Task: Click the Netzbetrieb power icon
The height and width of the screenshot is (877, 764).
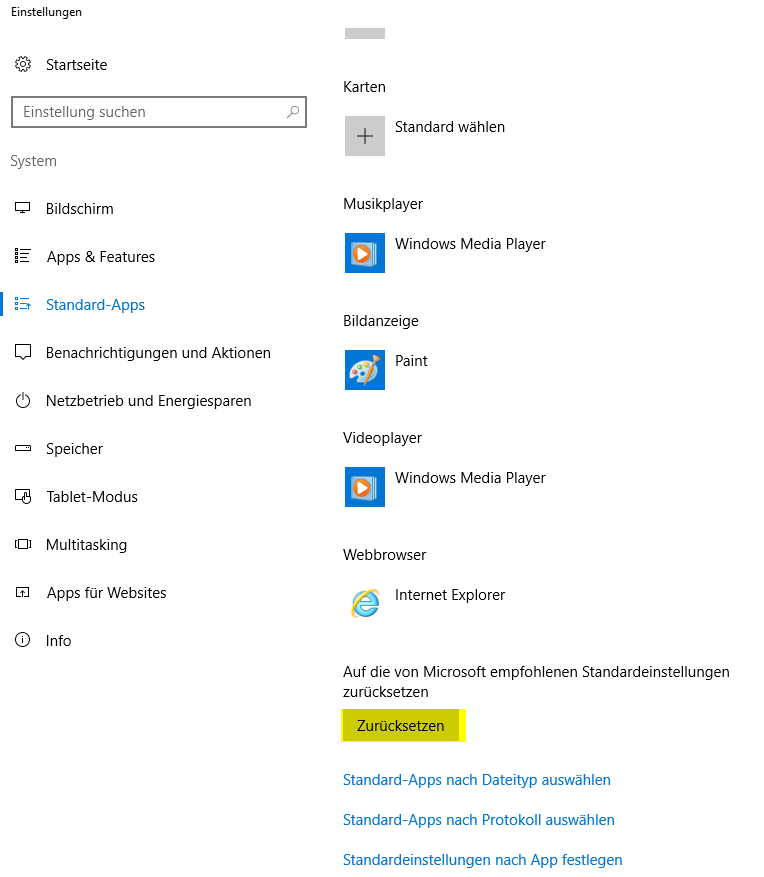Action: [x=22, y=400]
